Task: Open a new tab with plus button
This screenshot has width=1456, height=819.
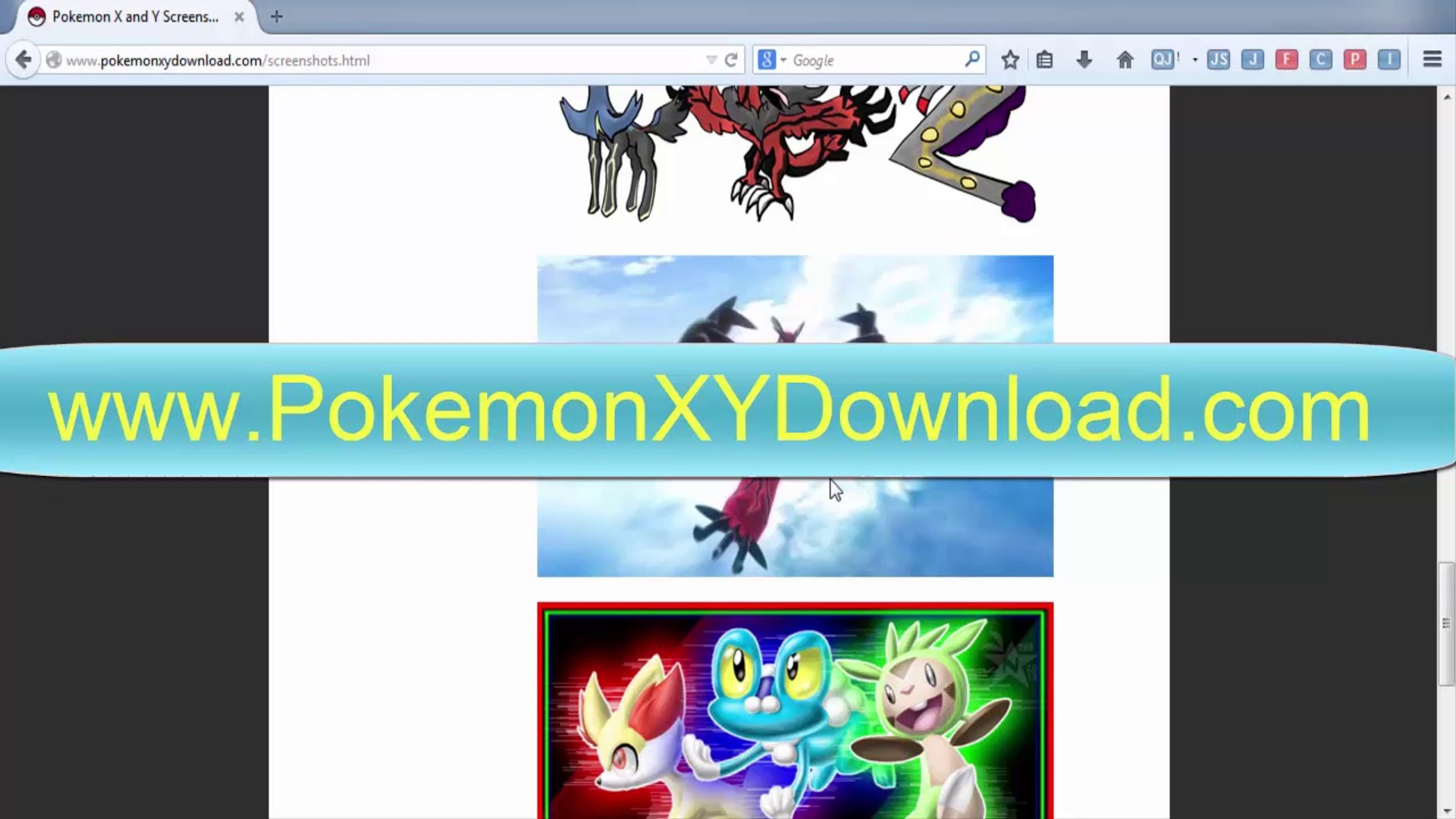Action: (277, 17)
